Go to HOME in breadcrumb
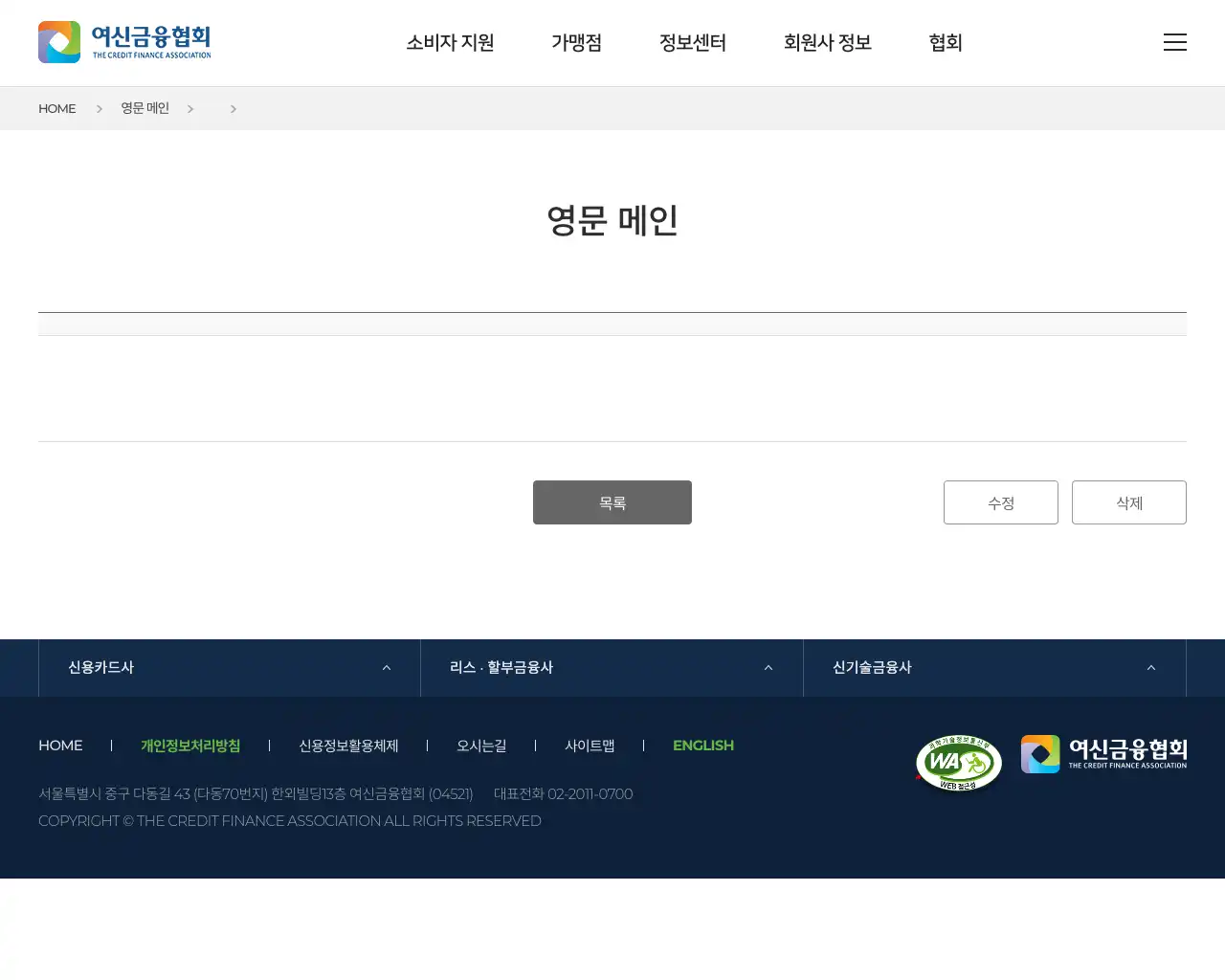Image resolution: width=1225 pixels, height=980 pixels. 56,108
